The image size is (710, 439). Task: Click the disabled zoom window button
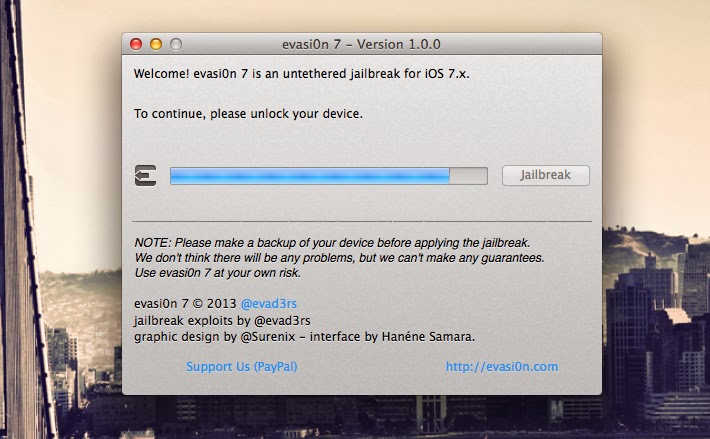(x=176, y=44)
